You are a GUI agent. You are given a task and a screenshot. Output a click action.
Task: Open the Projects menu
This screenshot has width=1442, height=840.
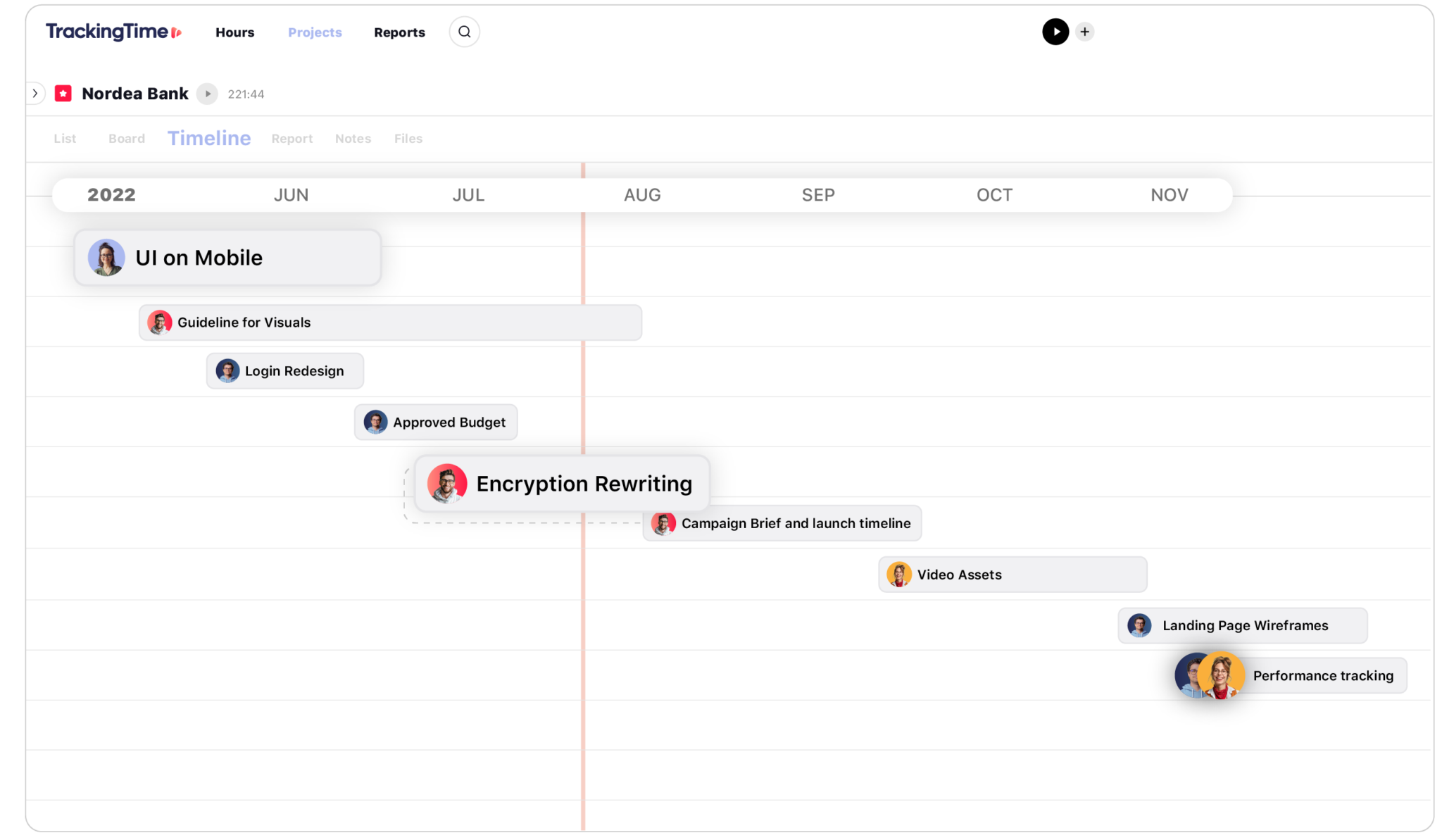[315, 32]
